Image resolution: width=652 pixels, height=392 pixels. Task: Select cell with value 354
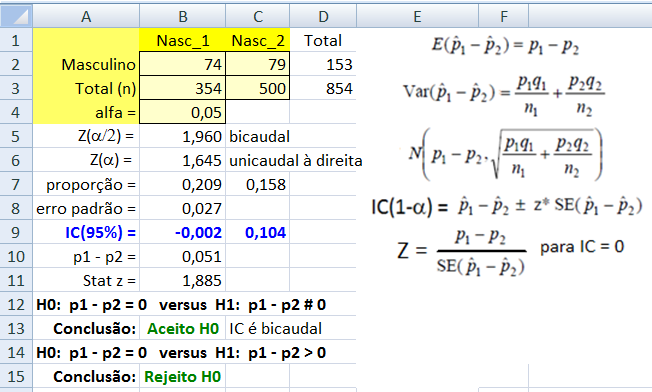click(x=183, y=89)
